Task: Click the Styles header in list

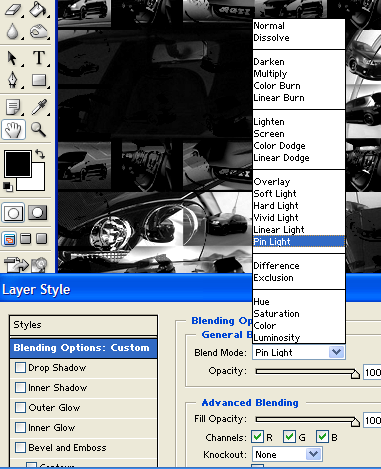Action: coord(84,325)
